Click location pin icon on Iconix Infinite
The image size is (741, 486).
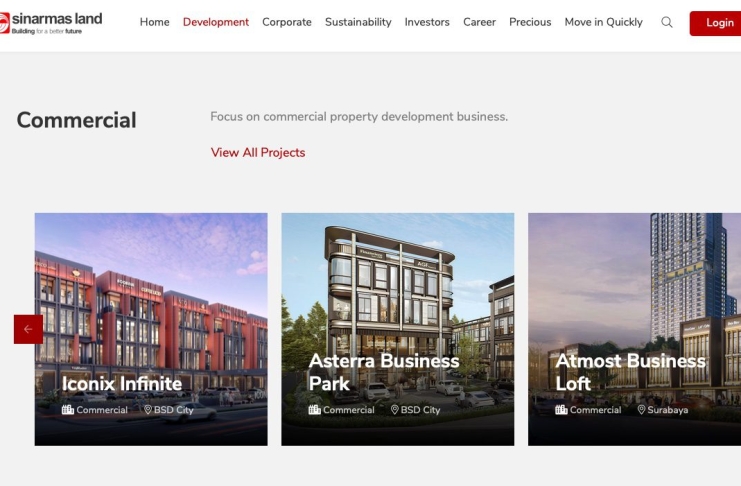coord(148,409)
